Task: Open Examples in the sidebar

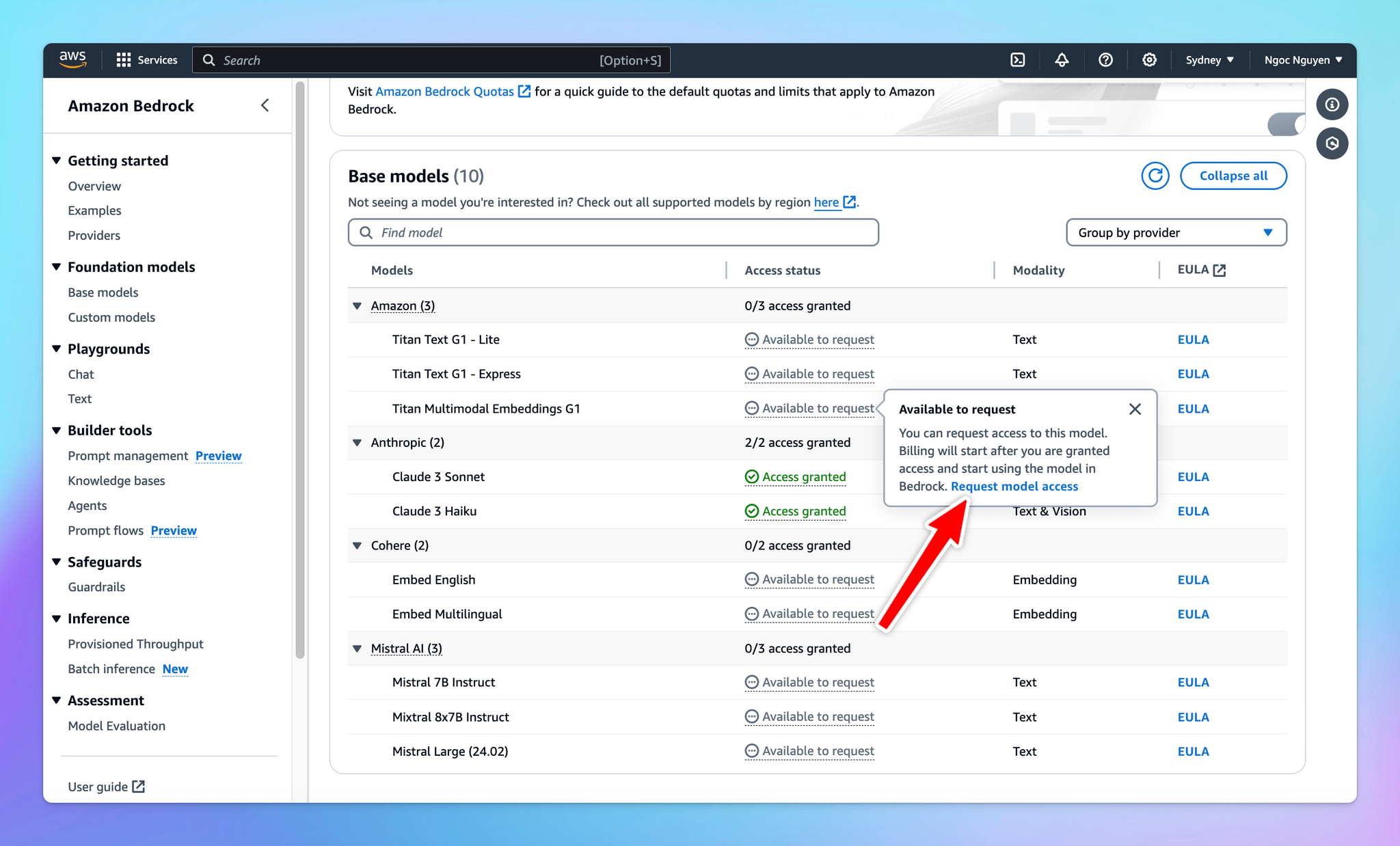Action: coord(94,210)
